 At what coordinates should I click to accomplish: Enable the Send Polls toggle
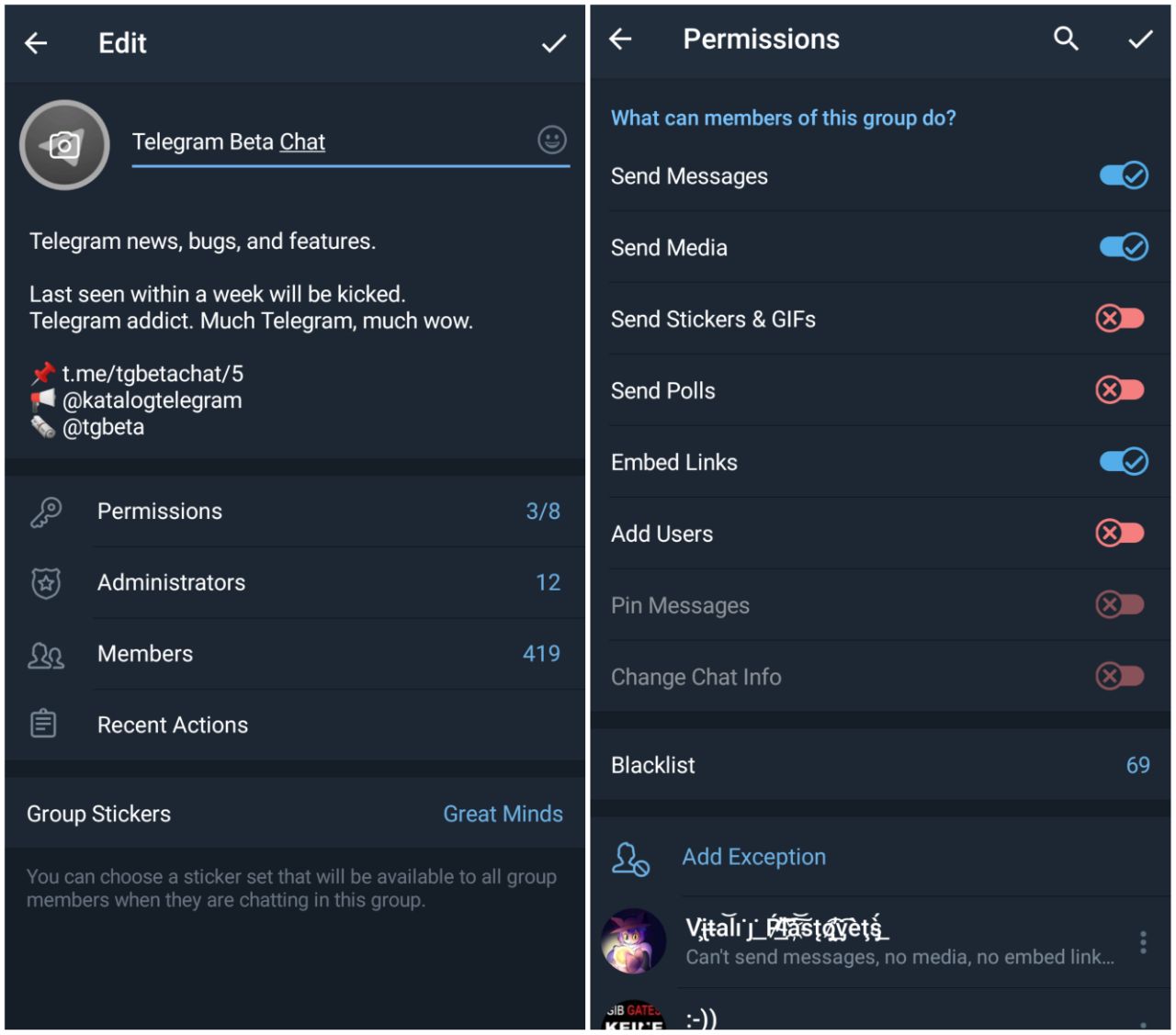(x=1120, y=390)
